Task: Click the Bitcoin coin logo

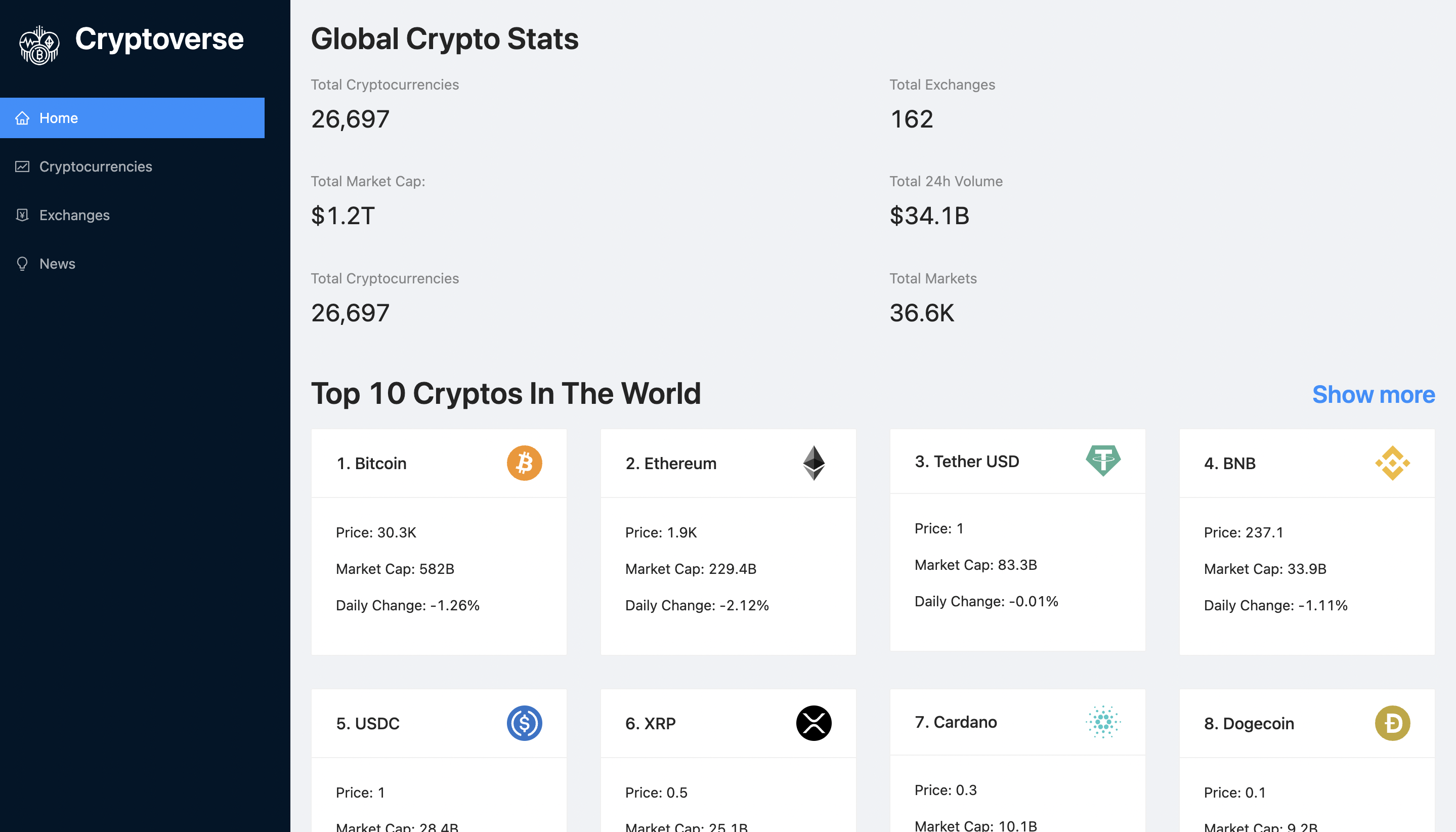Action: (x=524, y=463)
